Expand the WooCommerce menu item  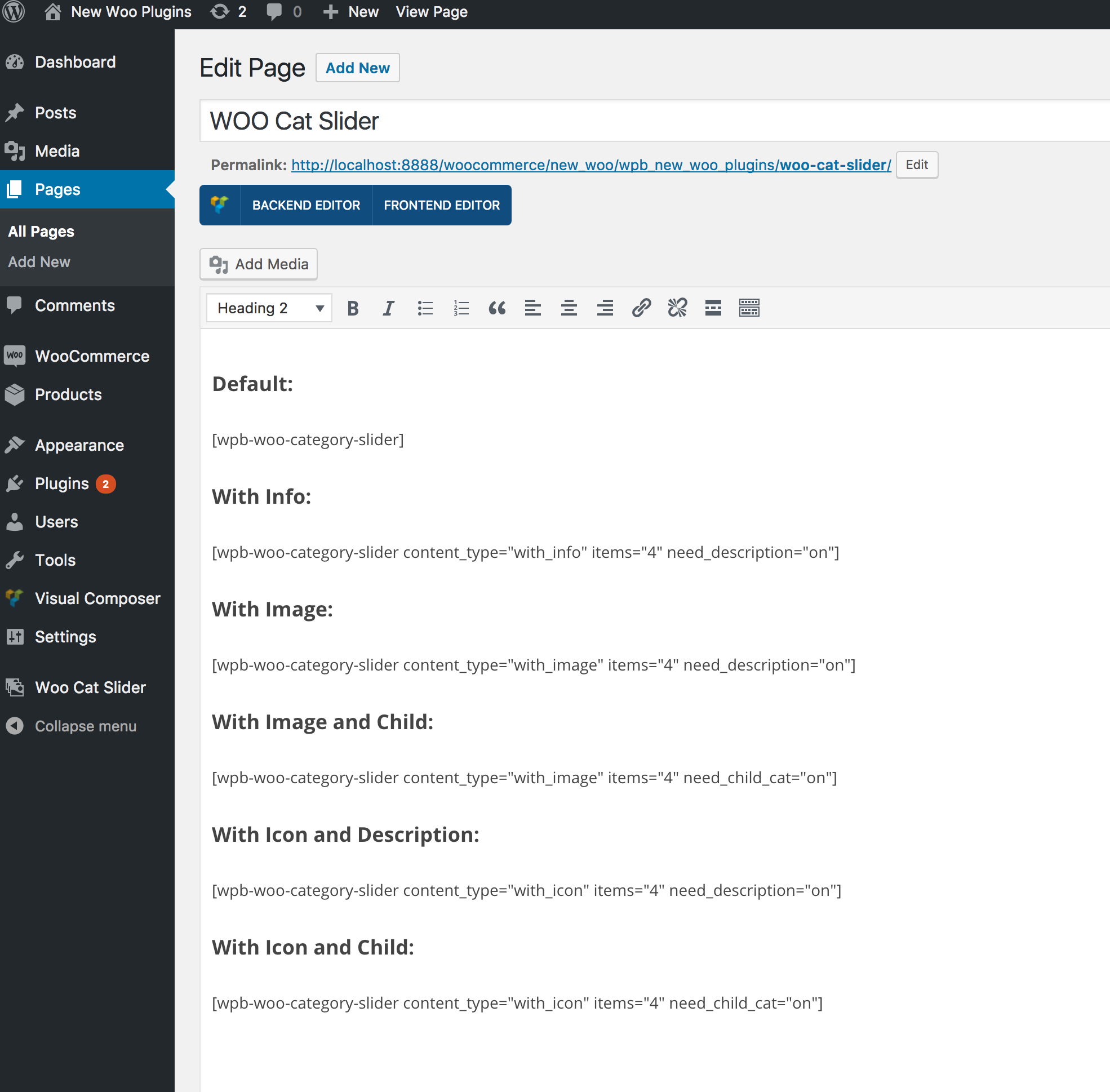click(91, 356)
